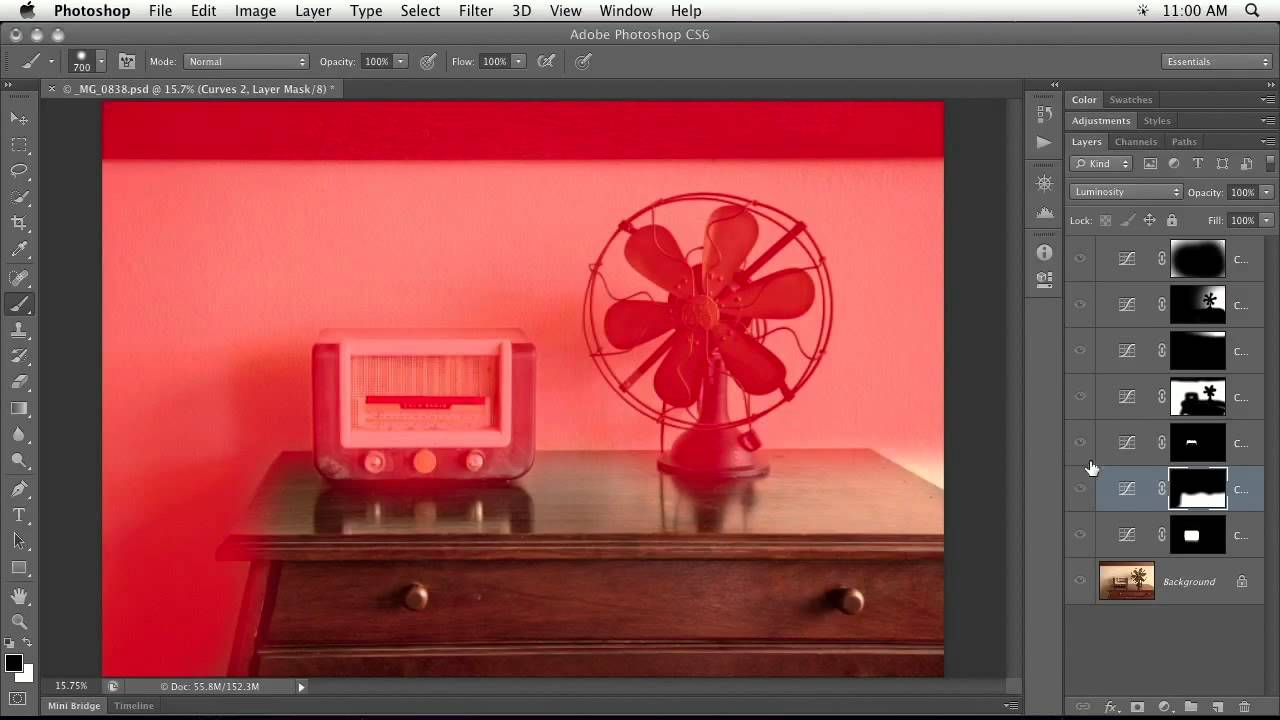This screenshot has height=720, width=1280.
Task: Toggle airbrush build-up next to Flow
Action: tap(546, 61)
